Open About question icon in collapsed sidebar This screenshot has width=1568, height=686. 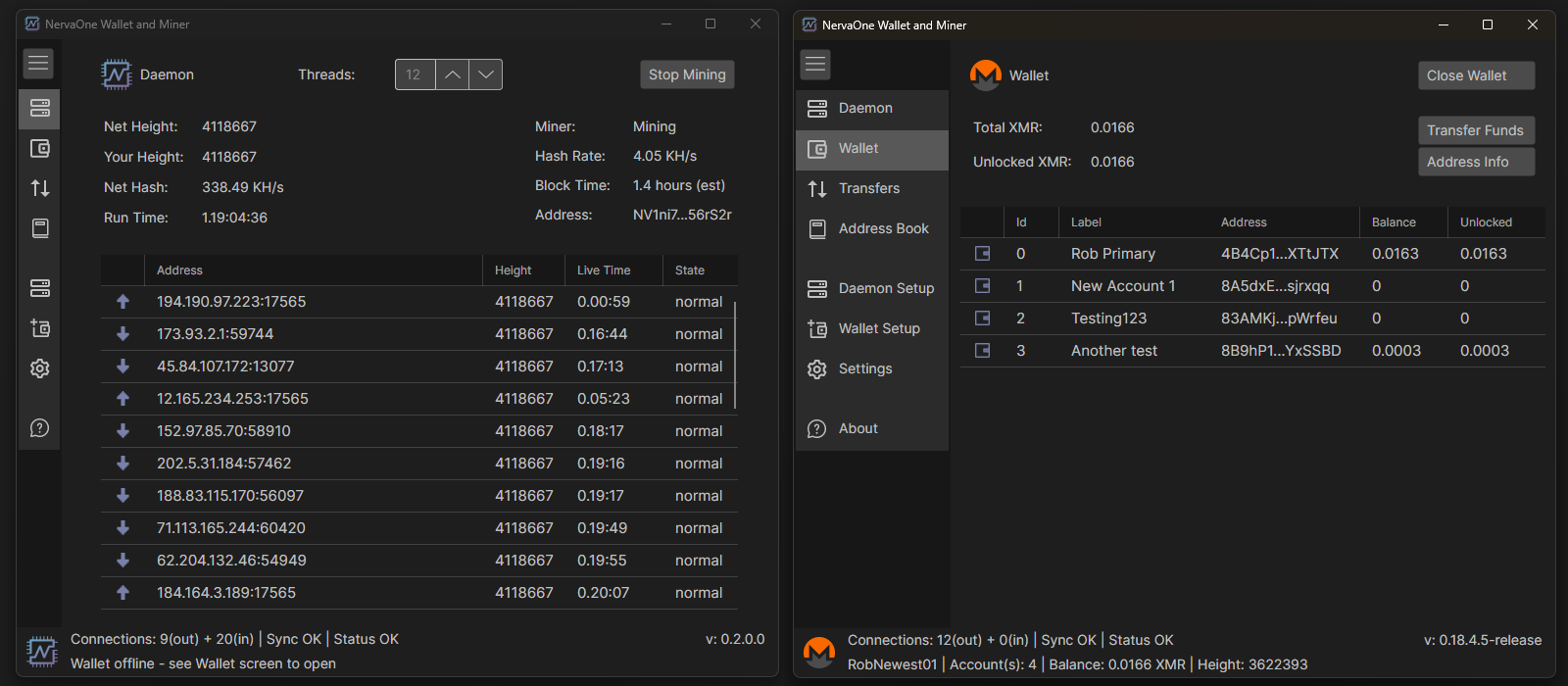[x=39, y=428]
